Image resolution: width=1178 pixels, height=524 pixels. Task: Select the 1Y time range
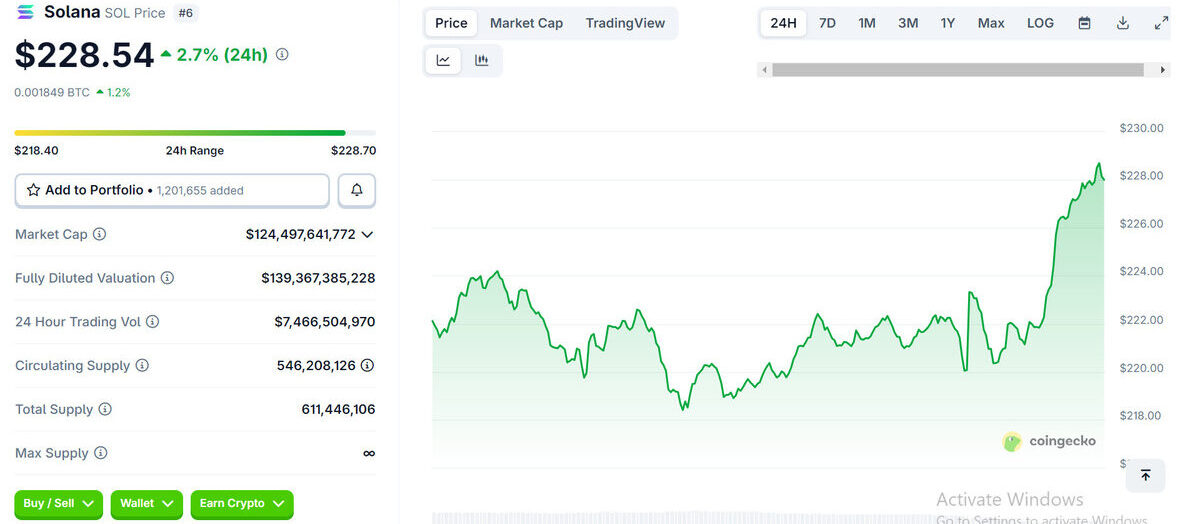(x=947, y=23)
